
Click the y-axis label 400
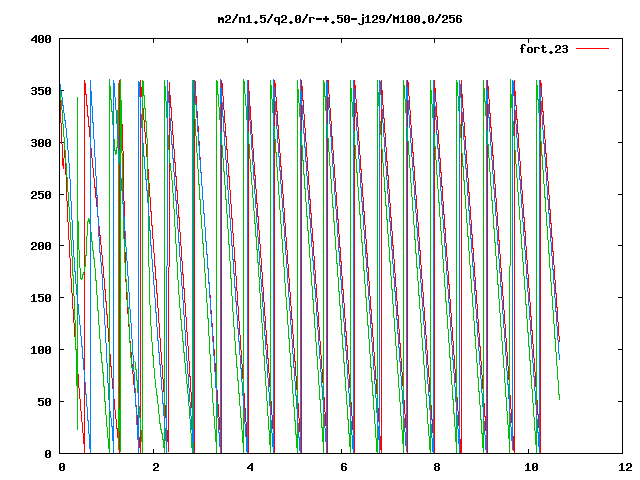coord(41,39)
